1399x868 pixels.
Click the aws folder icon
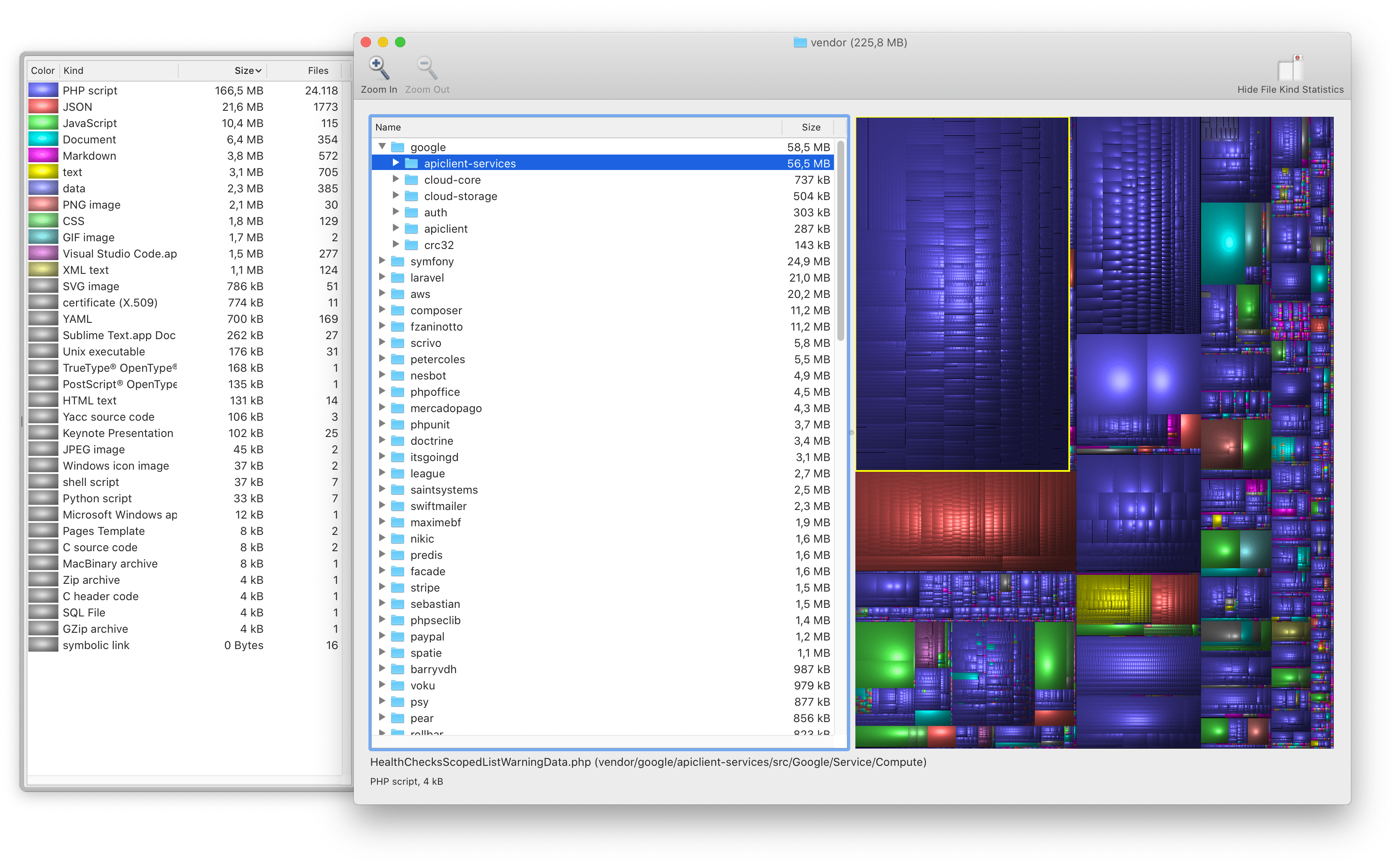398,294
